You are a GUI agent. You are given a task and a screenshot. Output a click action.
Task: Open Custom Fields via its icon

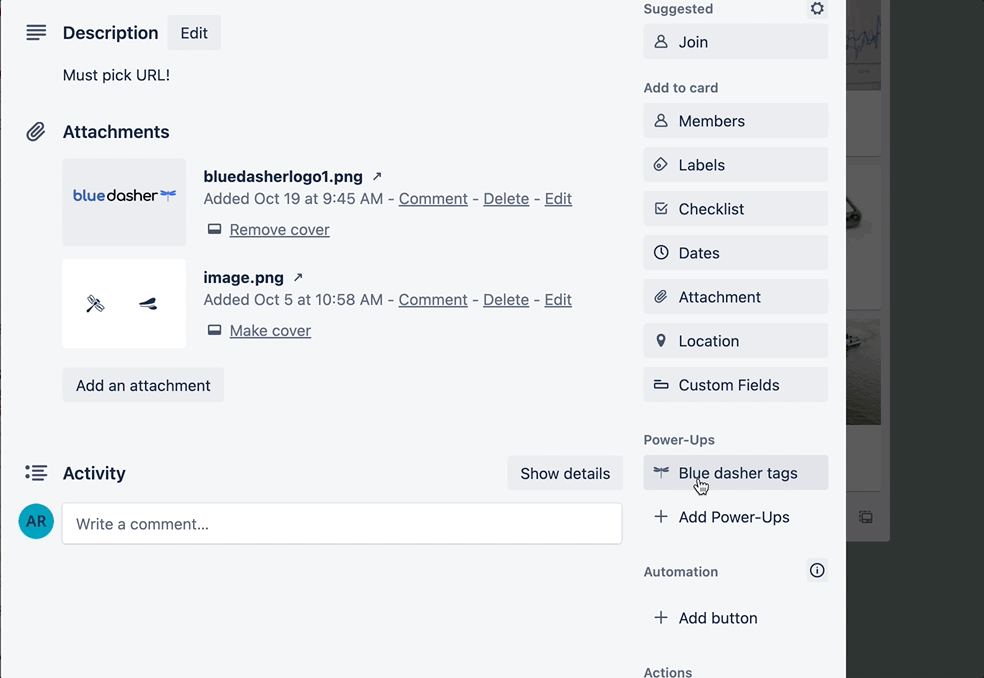pyautogui.click(x=660, y=384)
